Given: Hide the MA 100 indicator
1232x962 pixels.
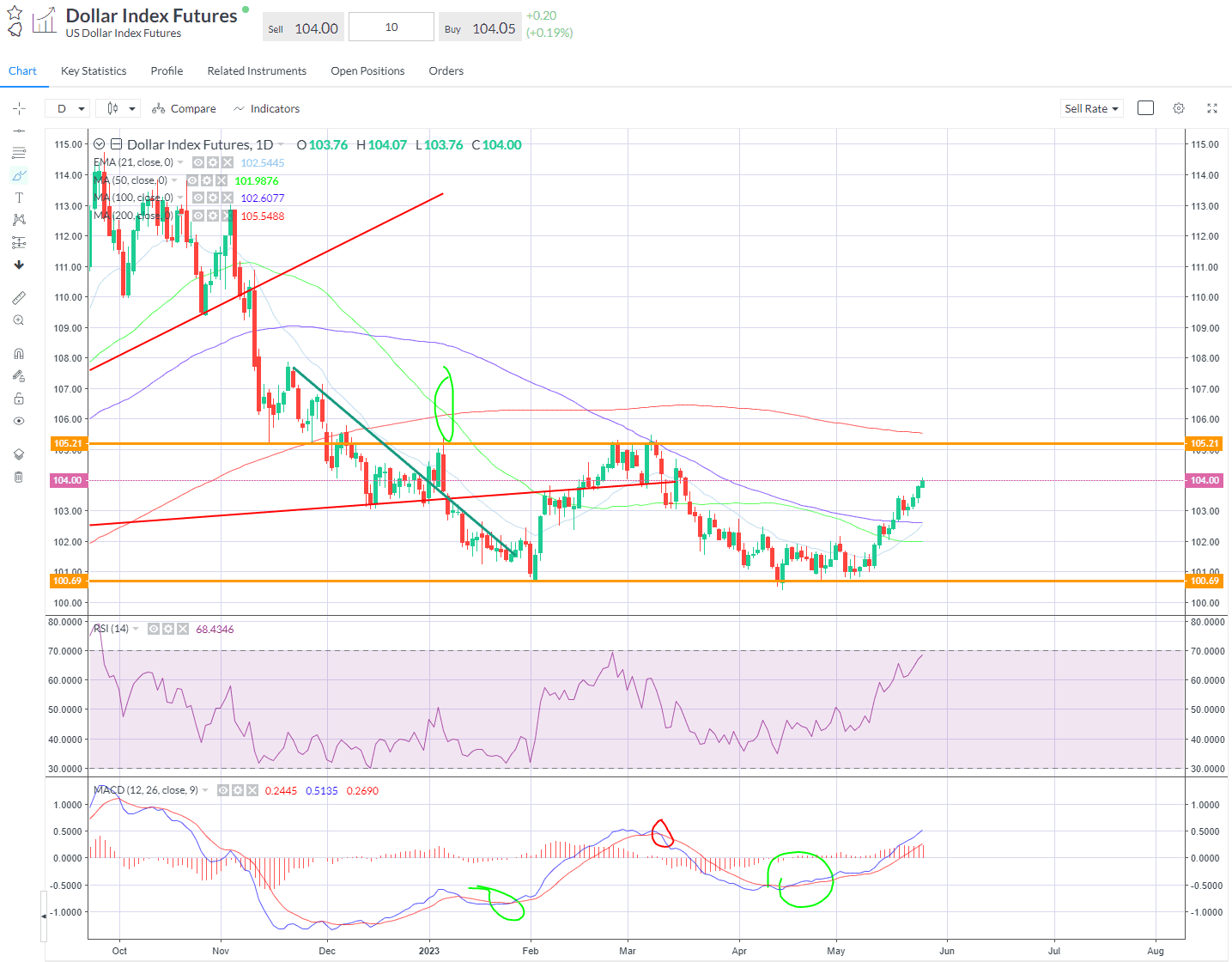Looking at the screenshot, I should click(198, 198).
